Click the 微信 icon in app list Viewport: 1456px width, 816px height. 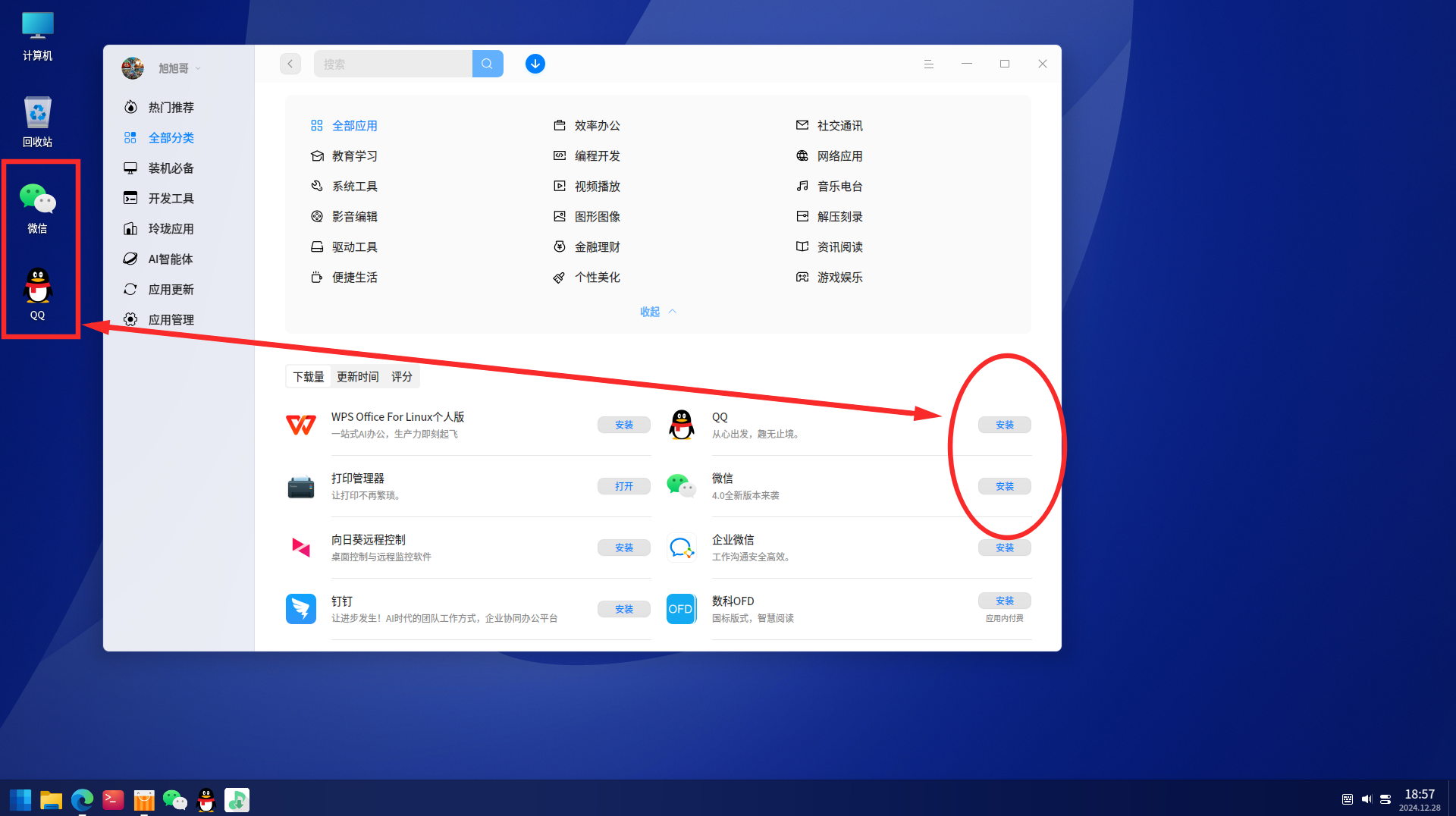click(x=682, y=486)
